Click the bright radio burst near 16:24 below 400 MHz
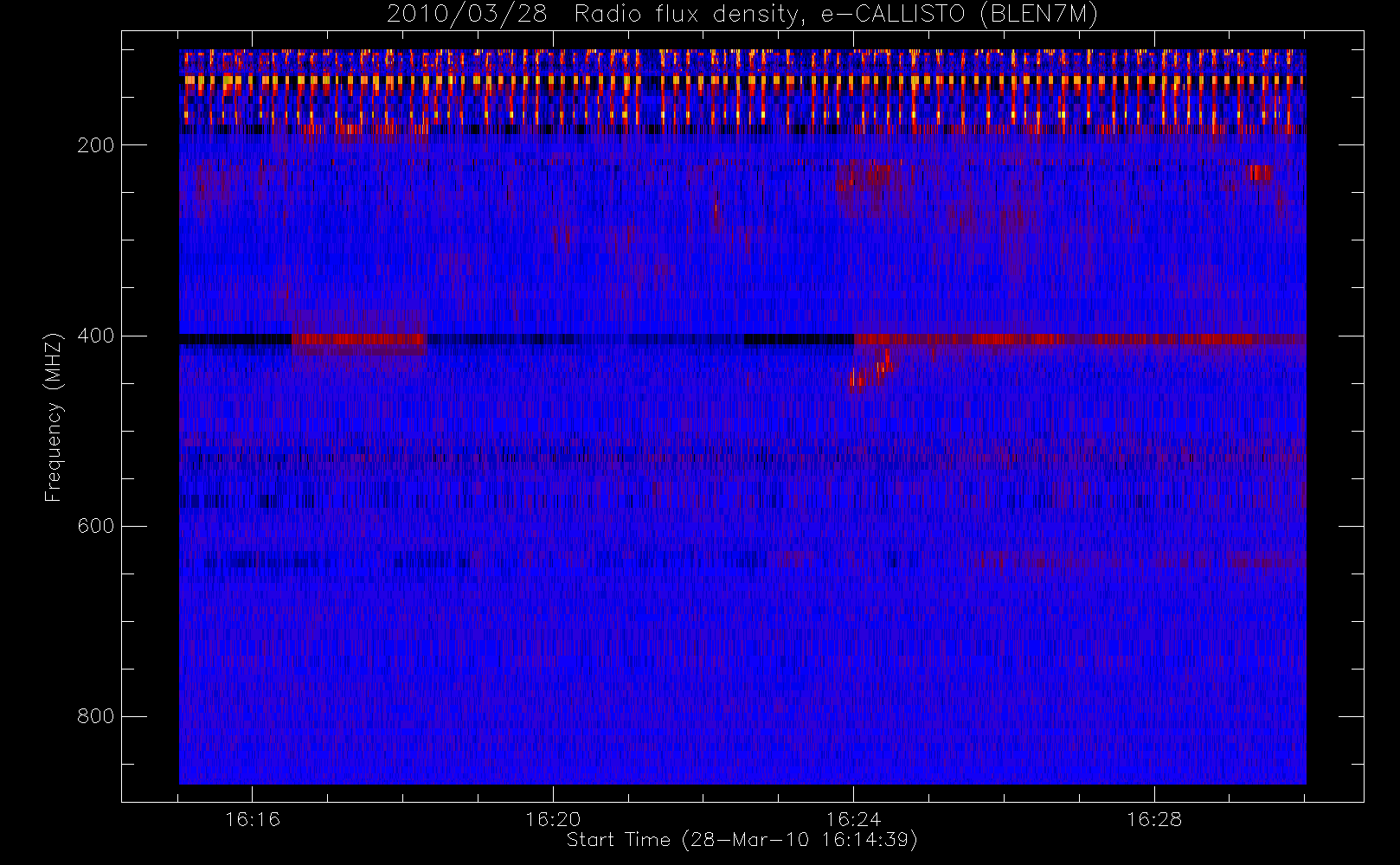1400x865 pixels. click(x=870, y=371)
